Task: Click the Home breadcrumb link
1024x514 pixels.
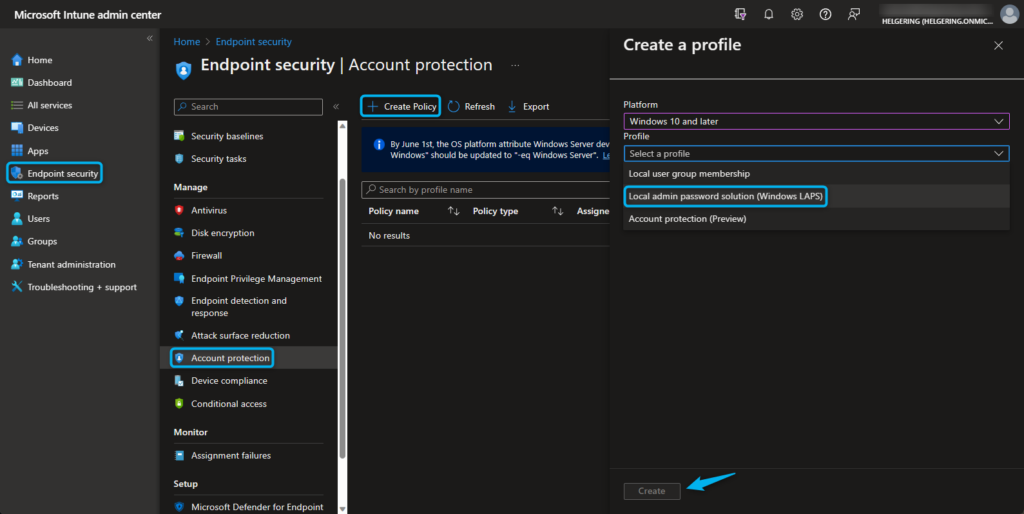Action: [x=186, y=42]
